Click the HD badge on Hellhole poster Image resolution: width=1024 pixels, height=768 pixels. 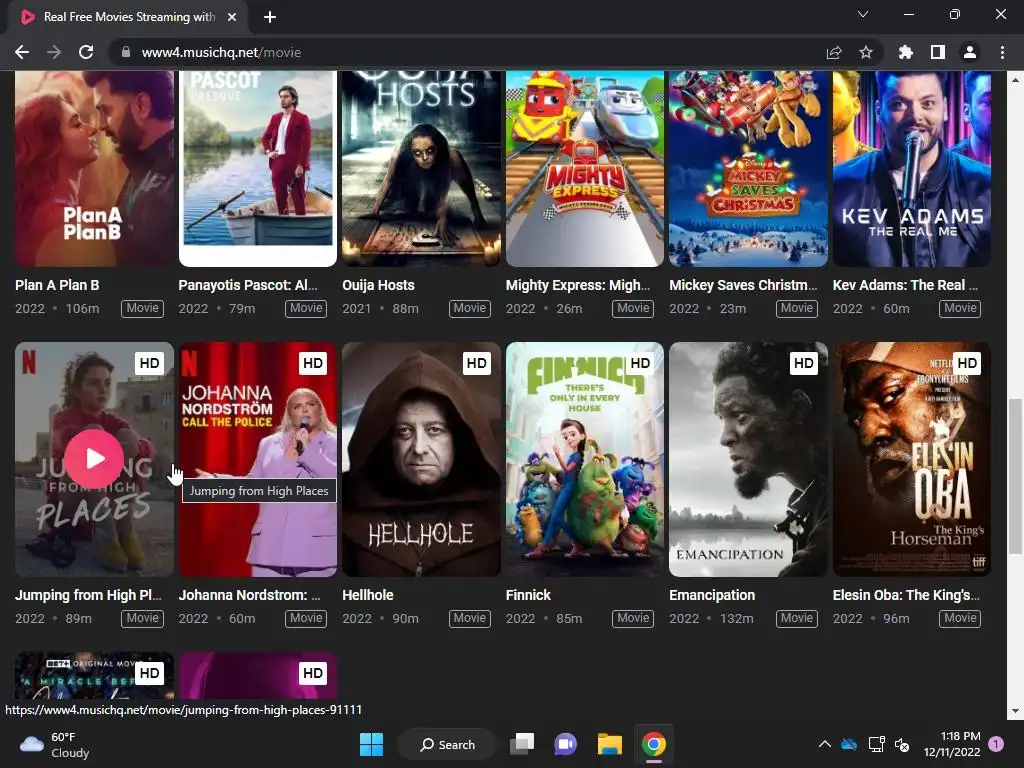pyautogui.click(x=476, y=363)
